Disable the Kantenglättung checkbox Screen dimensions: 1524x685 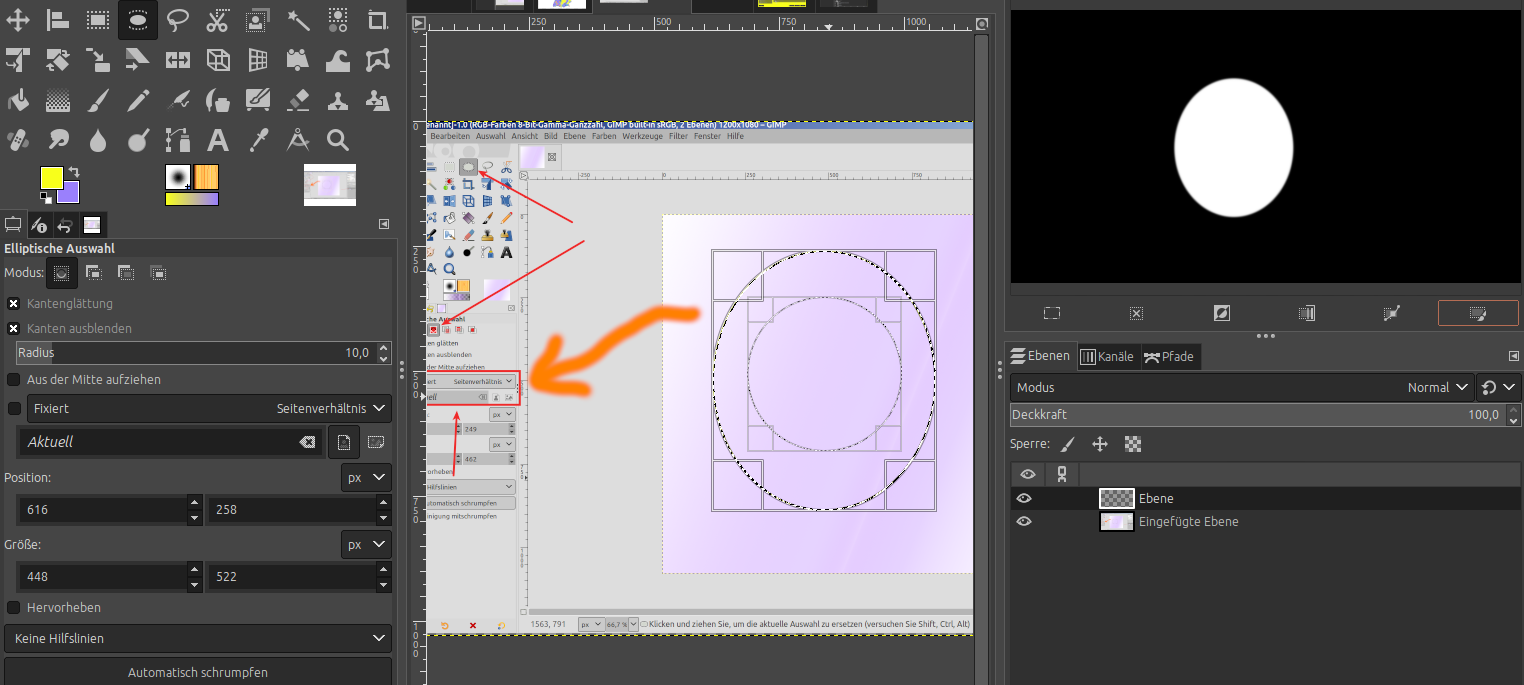coord(14,303)
